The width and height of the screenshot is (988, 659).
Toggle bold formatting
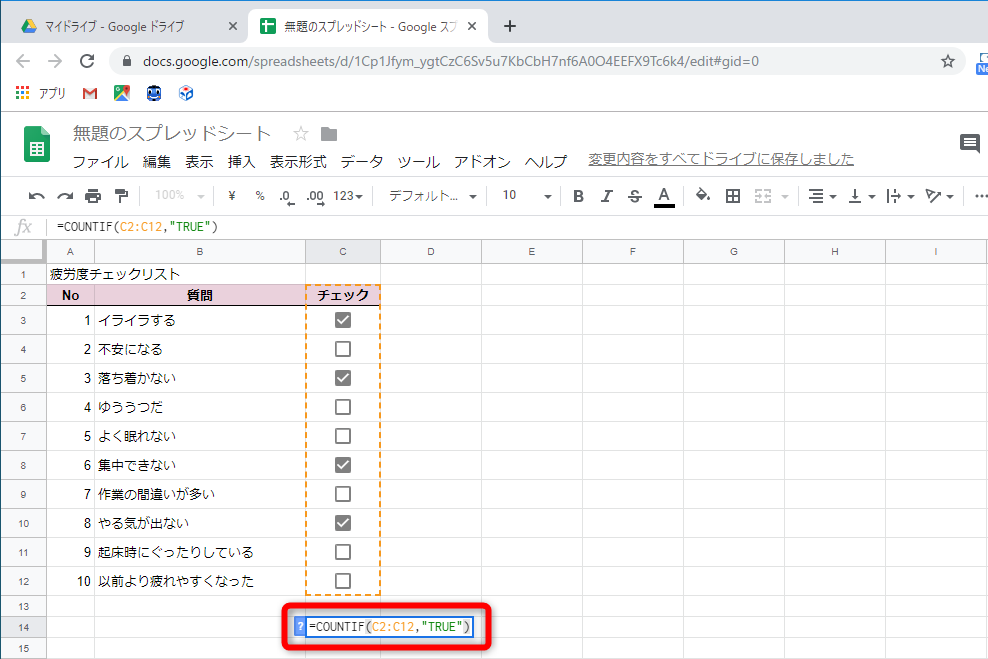[x=577, y=196]
